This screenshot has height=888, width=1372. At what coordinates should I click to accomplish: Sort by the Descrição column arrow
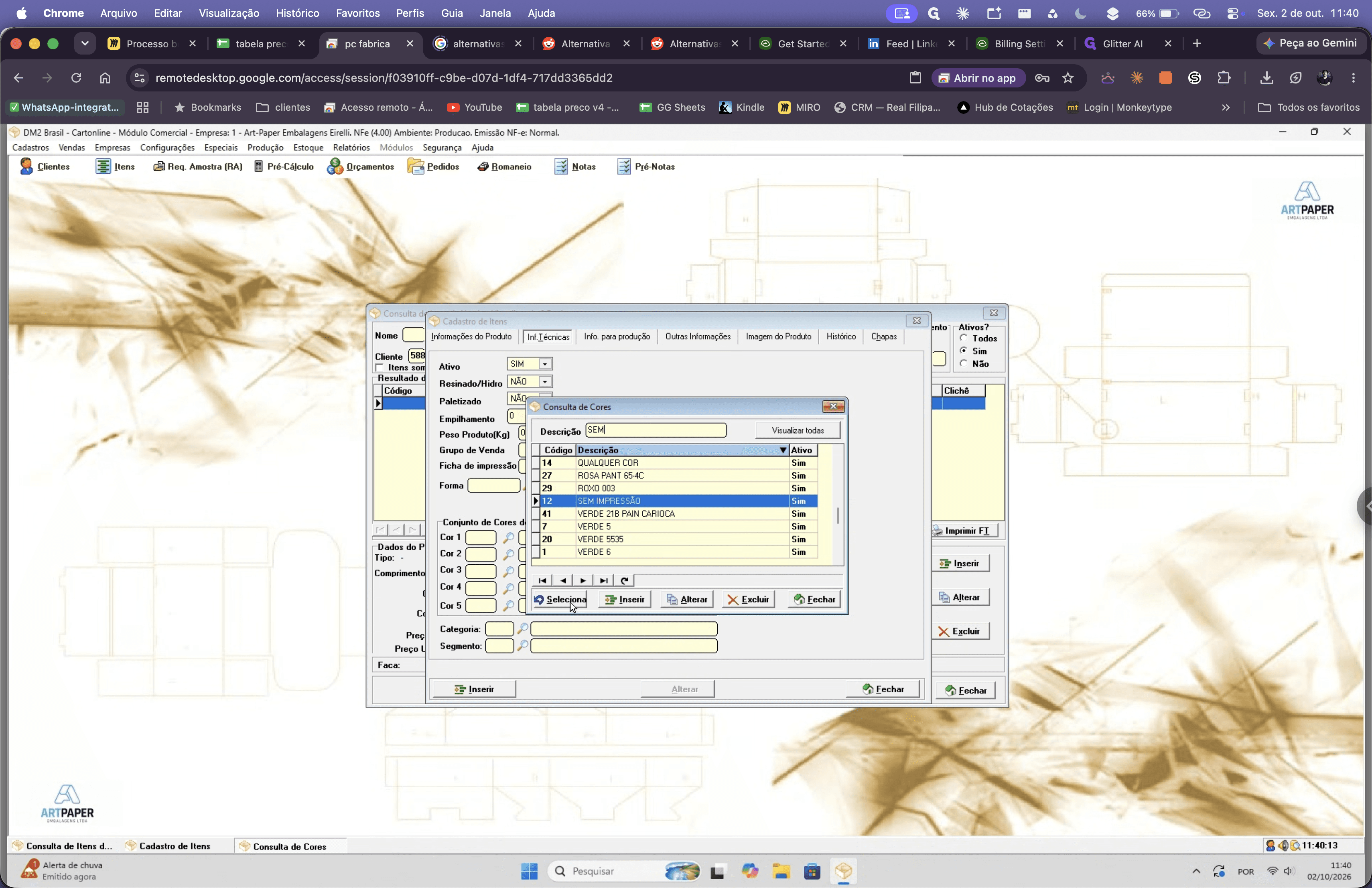click(783, 450)
